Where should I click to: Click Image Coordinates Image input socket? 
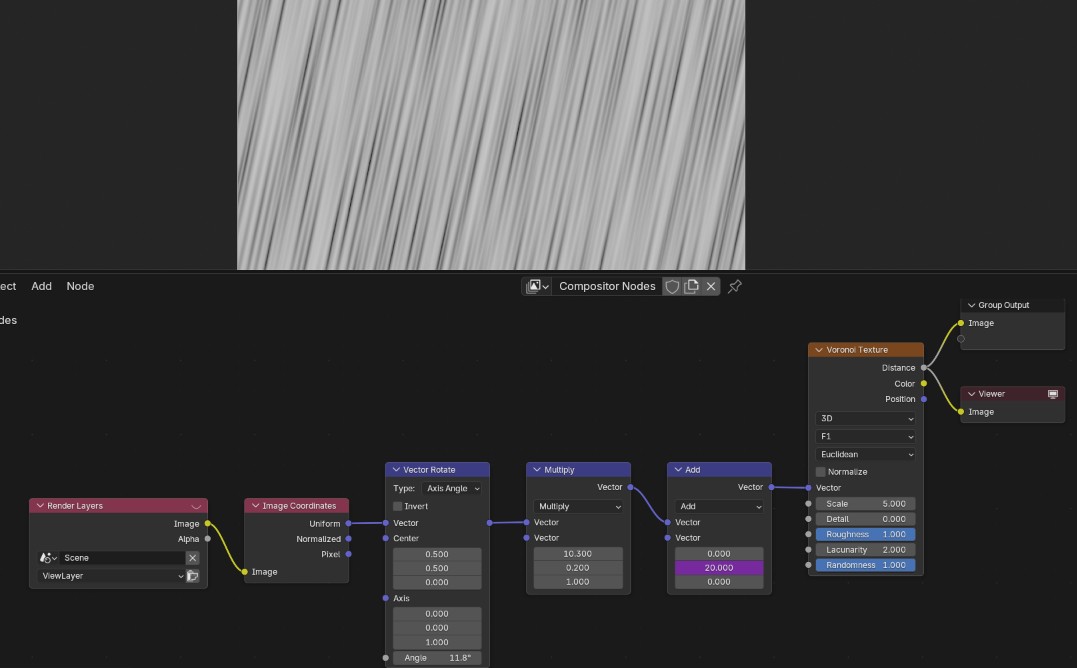pos(245,572)
